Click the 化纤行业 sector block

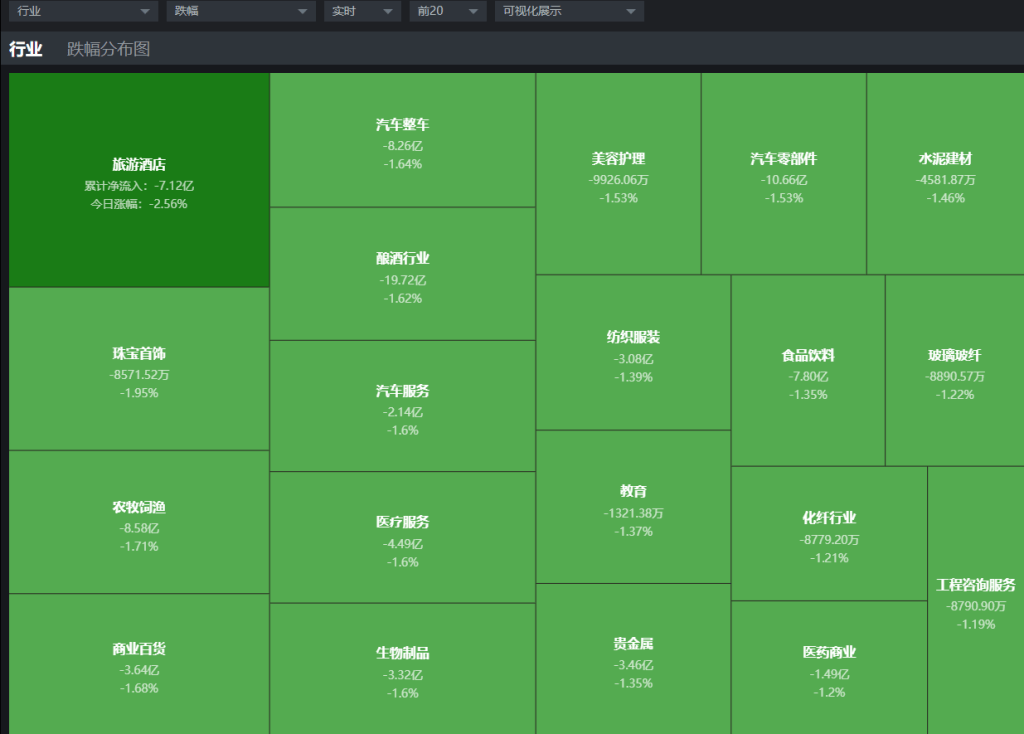[829, 535]
